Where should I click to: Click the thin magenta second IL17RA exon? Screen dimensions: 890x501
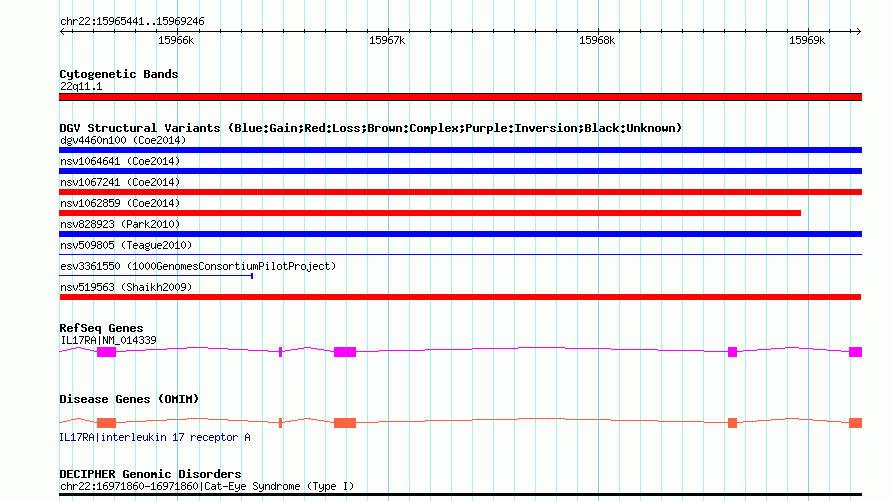(280, 352)
